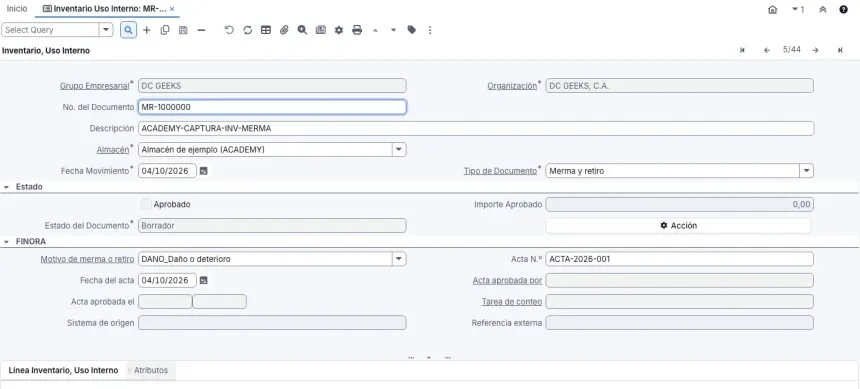
Task: Collapse the FINORA section
Action: pos(7,241)
